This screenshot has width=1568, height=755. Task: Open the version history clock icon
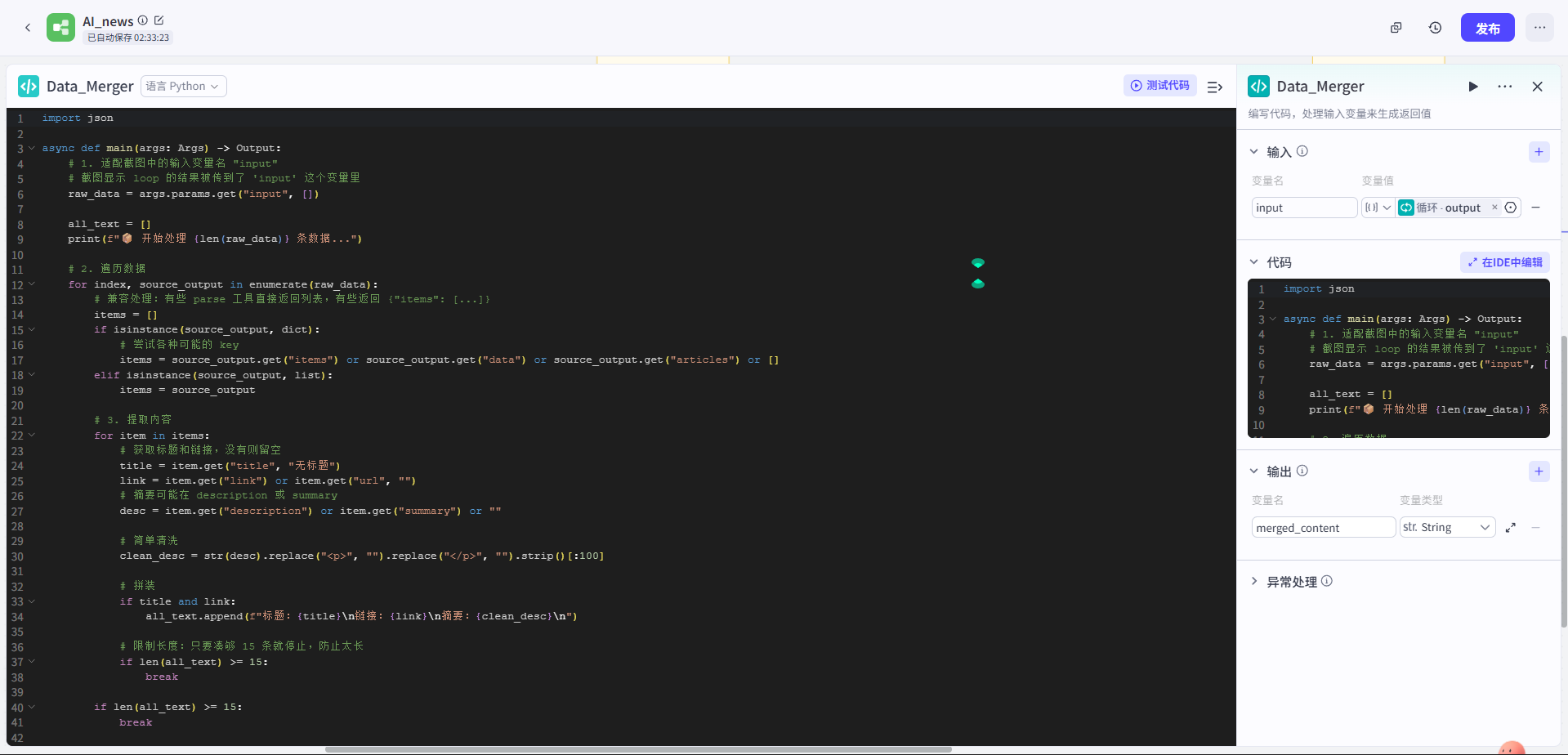(1436, 28)
